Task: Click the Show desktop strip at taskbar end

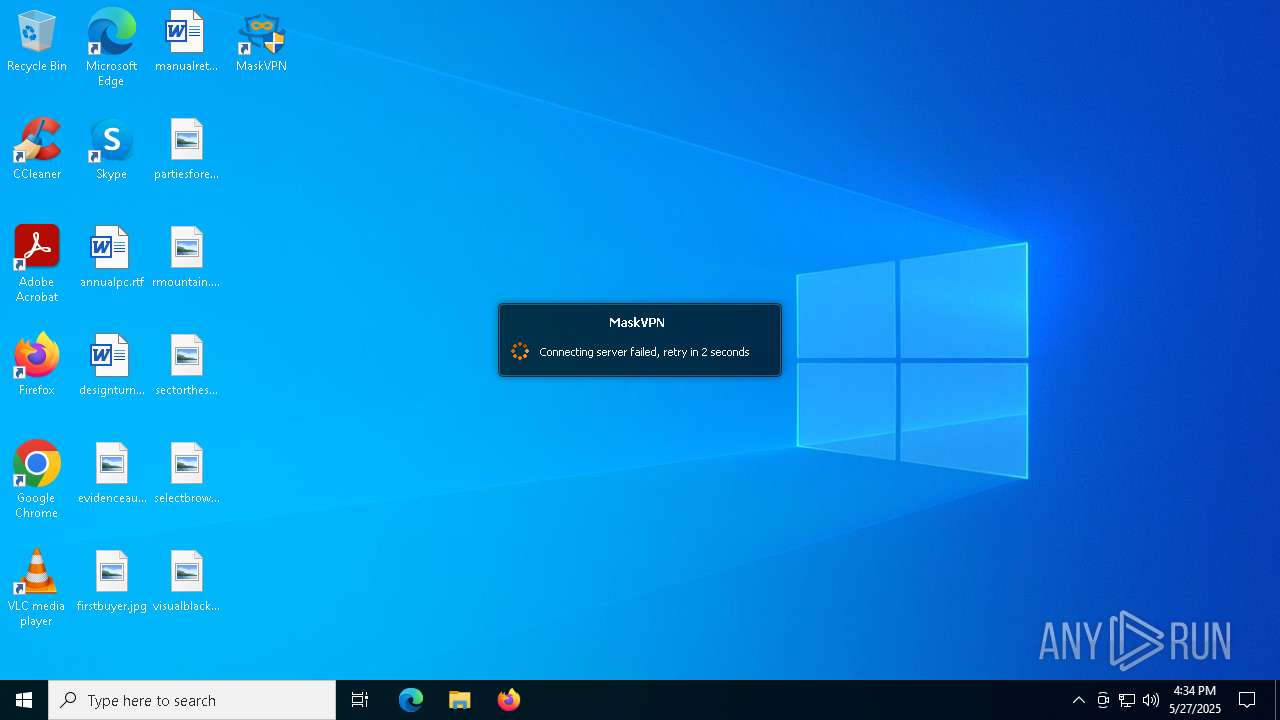Action: [x=1277, y=700]
